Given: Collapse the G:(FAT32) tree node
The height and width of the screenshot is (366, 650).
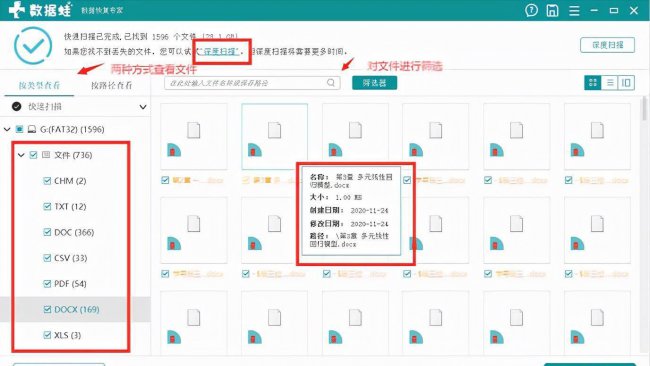Looking at the screenshot, I should click(7, 129).
